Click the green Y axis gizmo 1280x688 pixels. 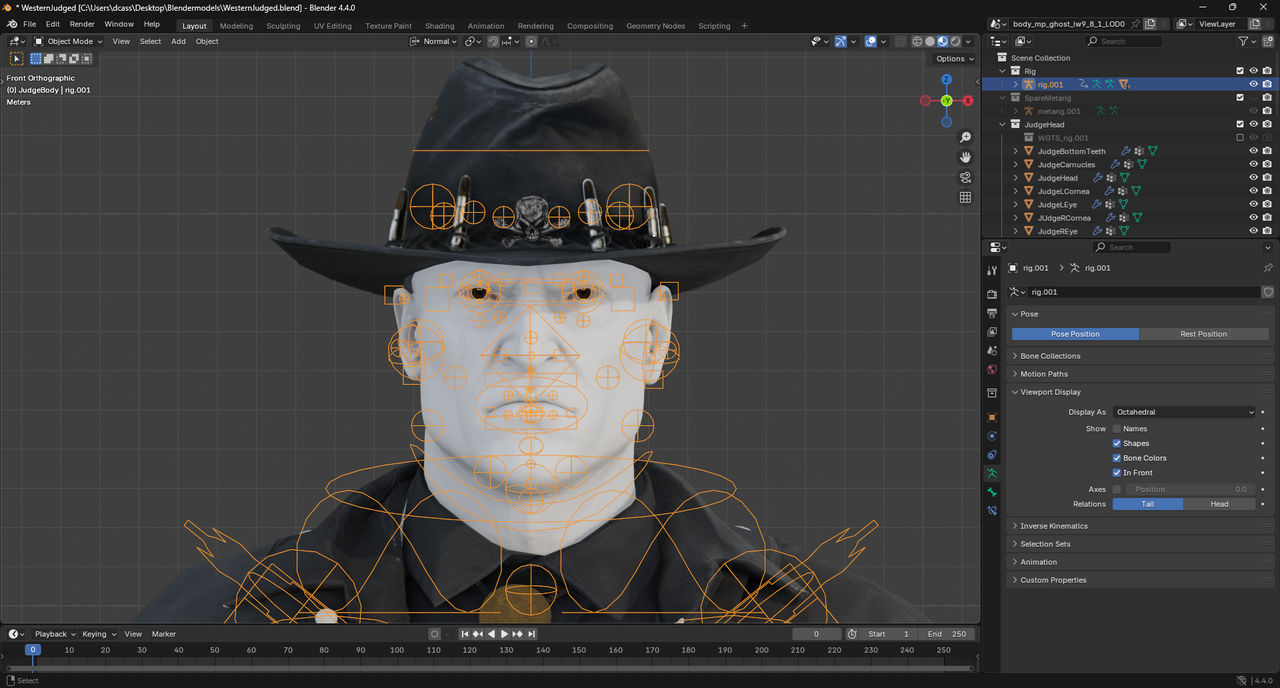[x=946, y=101]
